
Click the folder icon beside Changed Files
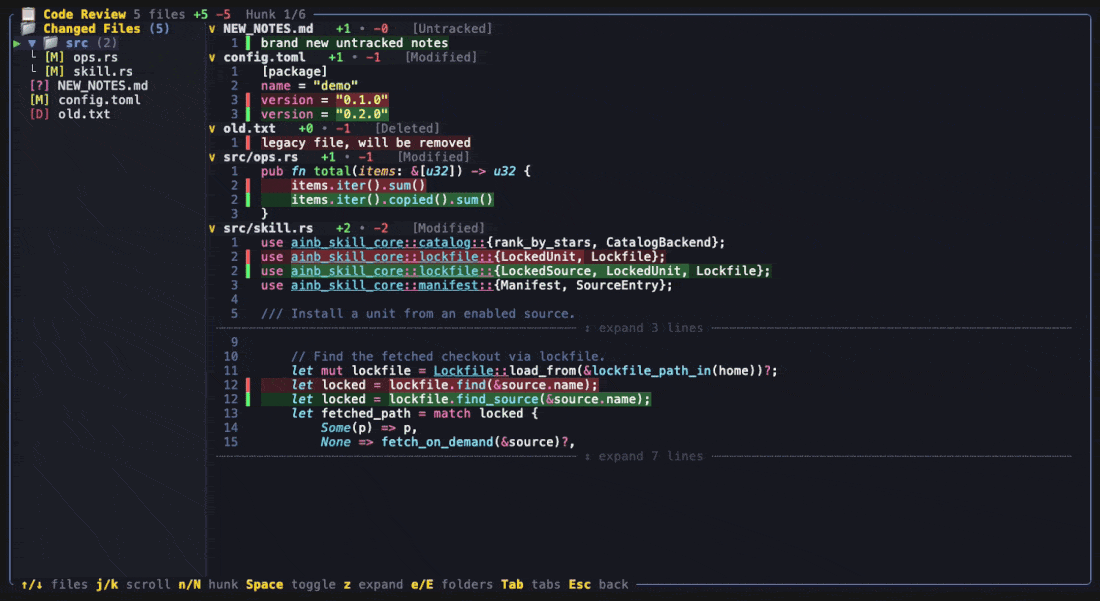point(28,29)
